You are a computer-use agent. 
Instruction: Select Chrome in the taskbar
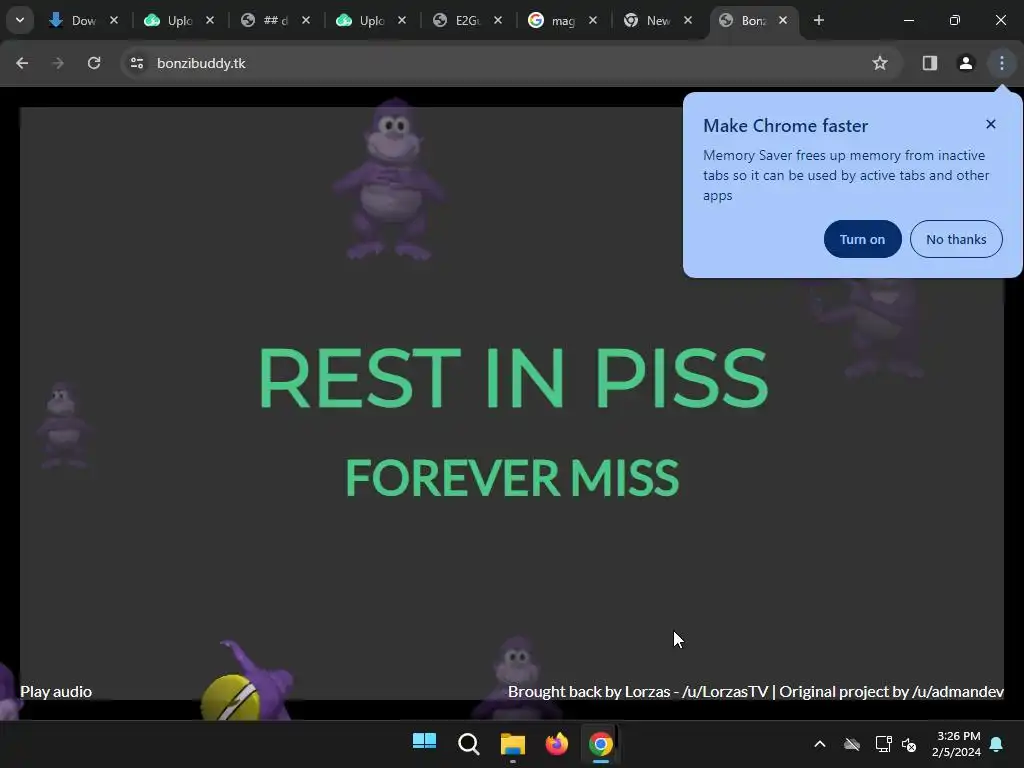click(601, 743)
